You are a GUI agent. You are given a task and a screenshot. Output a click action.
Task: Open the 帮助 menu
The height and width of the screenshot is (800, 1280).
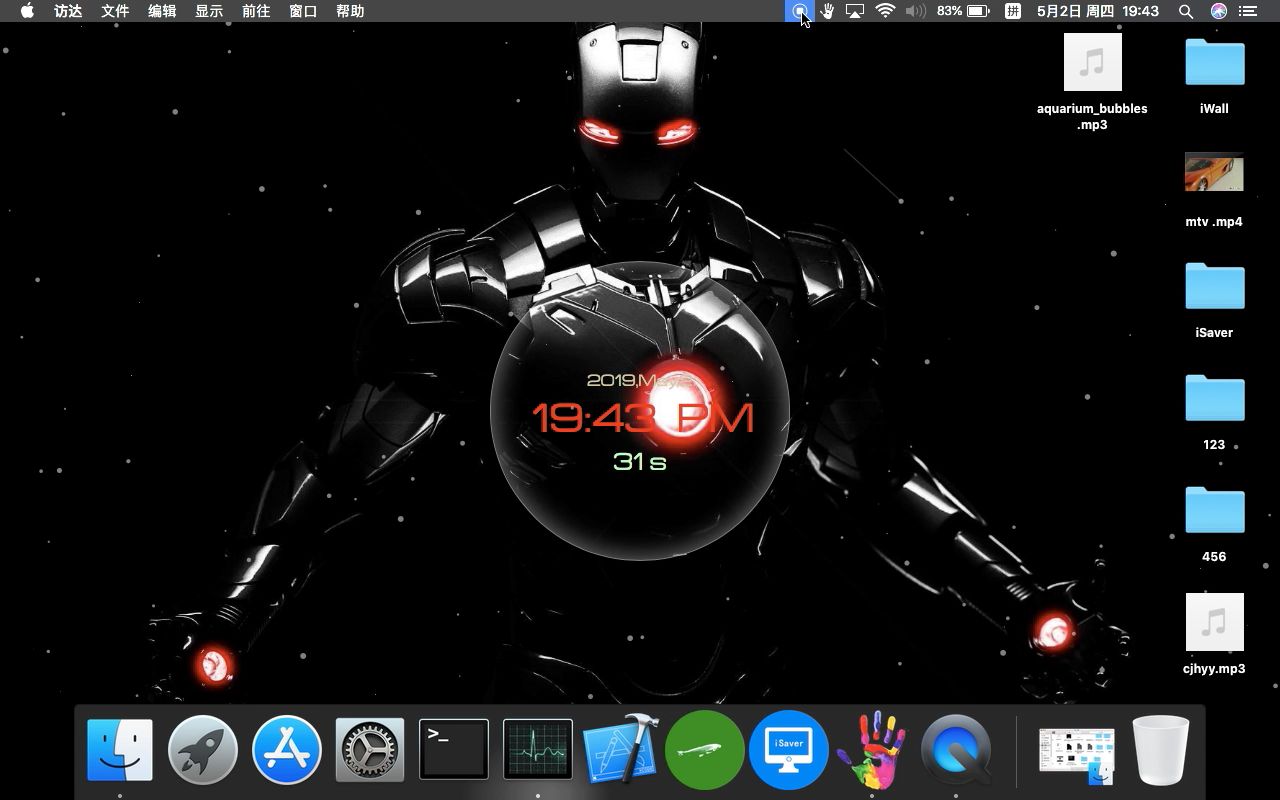pyautogui.click(x=350, y=11)
